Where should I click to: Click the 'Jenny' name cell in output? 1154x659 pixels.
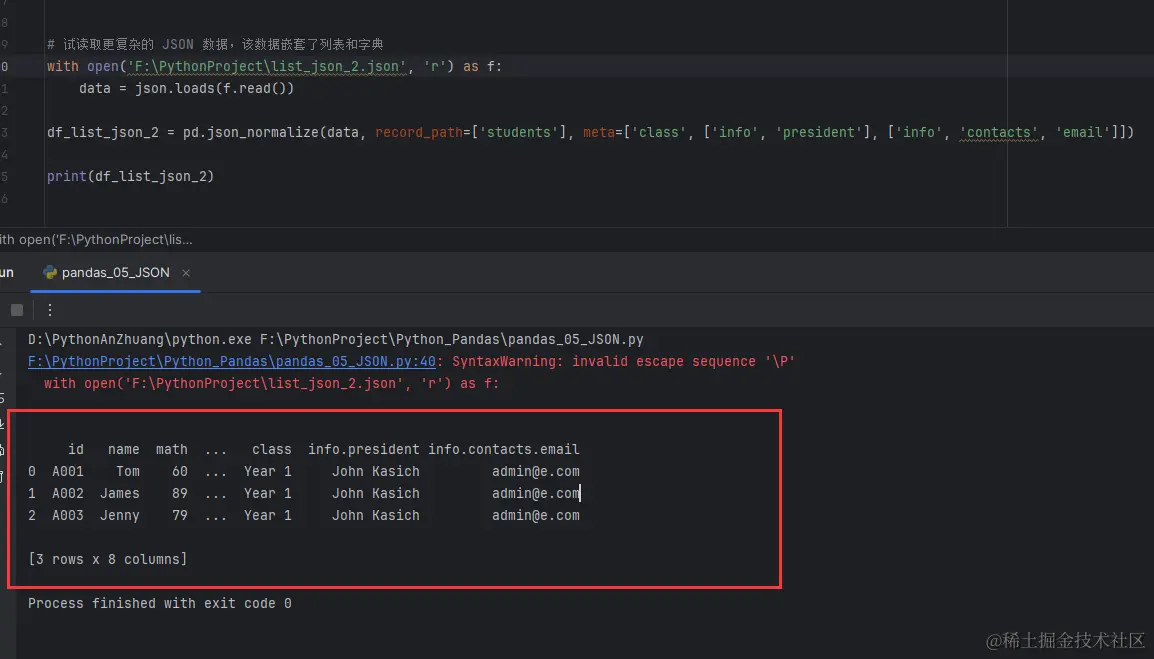(x=120, y=515)
